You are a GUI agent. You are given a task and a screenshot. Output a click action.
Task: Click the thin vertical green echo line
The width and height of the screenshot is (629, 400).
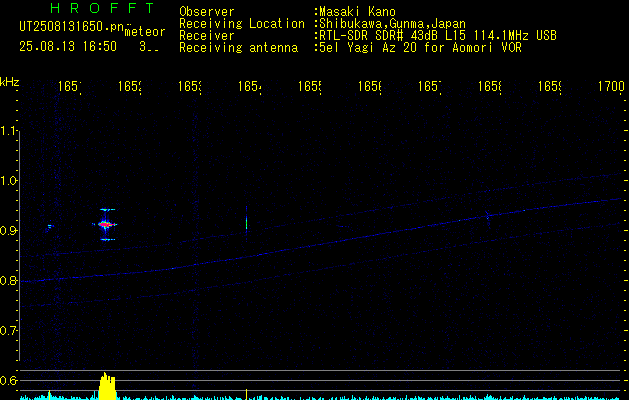(x=246, y=223)
